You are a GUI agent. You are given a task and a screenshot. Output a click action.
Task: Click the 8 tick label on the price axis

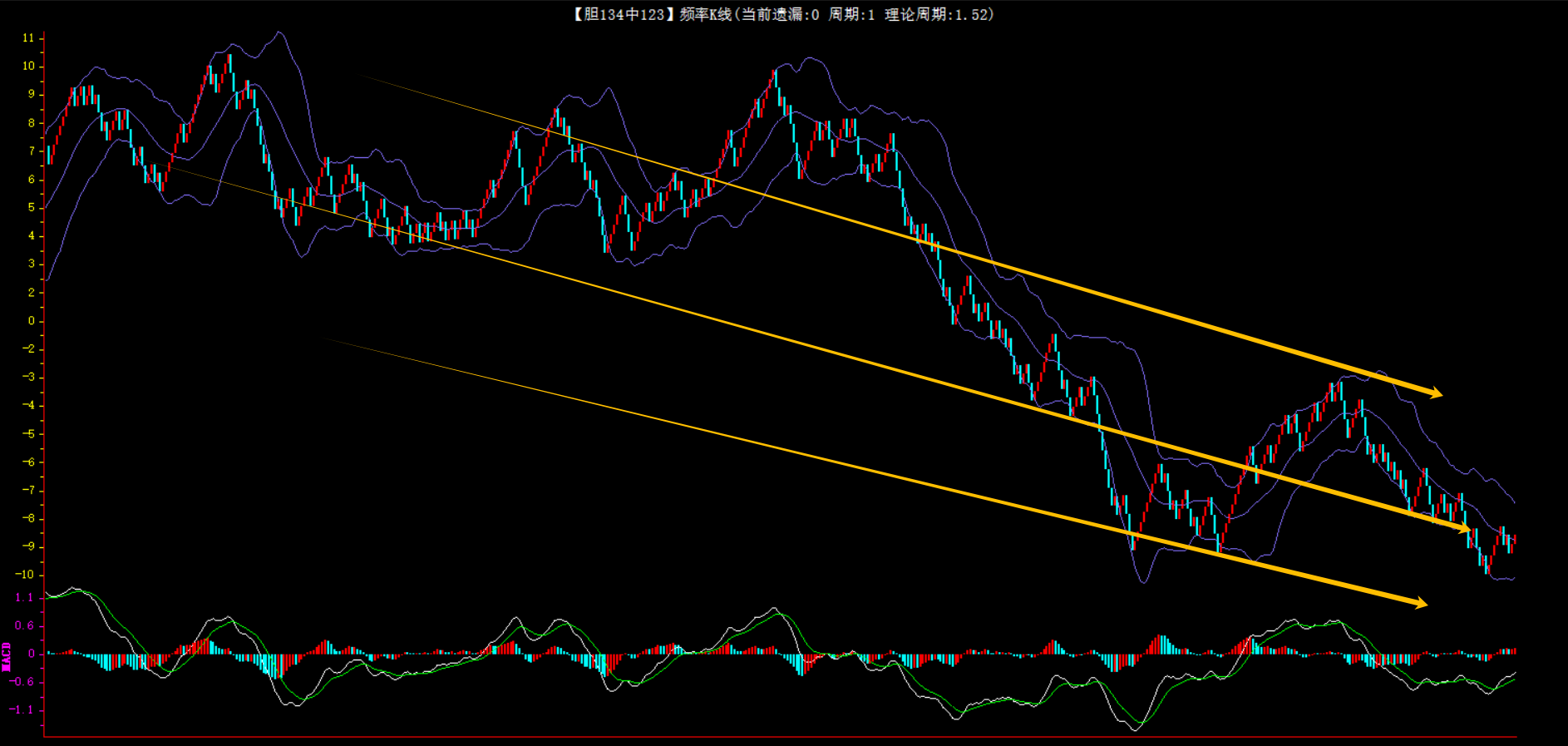(x=32, y=123)
